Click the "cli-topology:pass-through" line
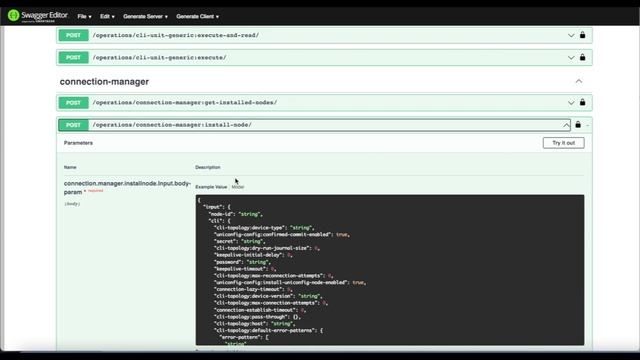 point(257,317)
